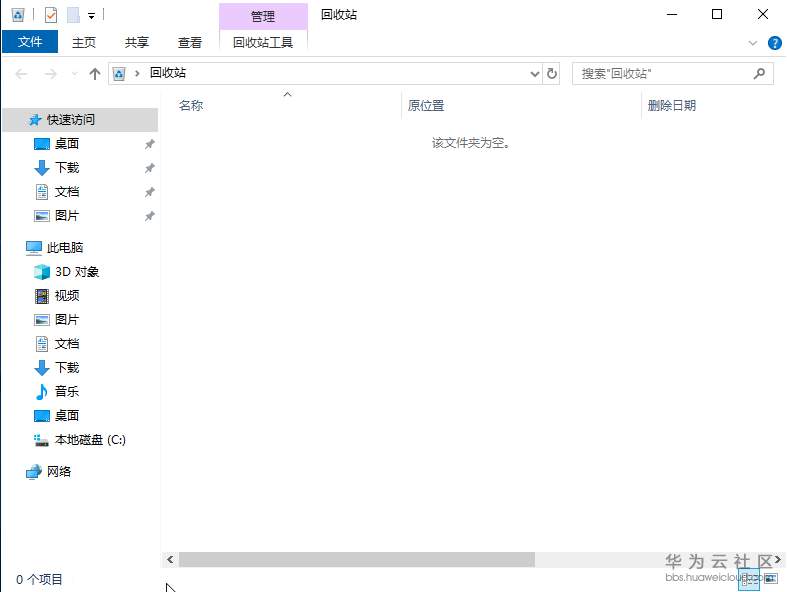Click the breadcrumb chevron before 回收站
This screenshot has width=787, height=592.
point(137,74)
